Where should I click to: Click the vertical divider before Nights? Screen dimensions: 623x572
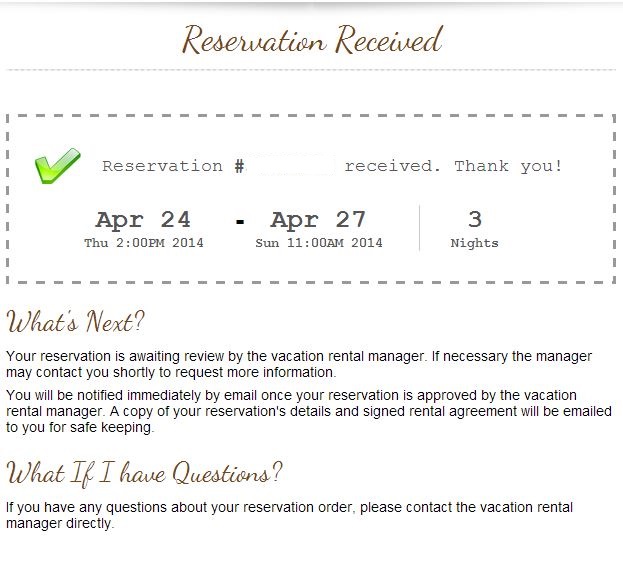pyautogui.click(x=420, y=228)
